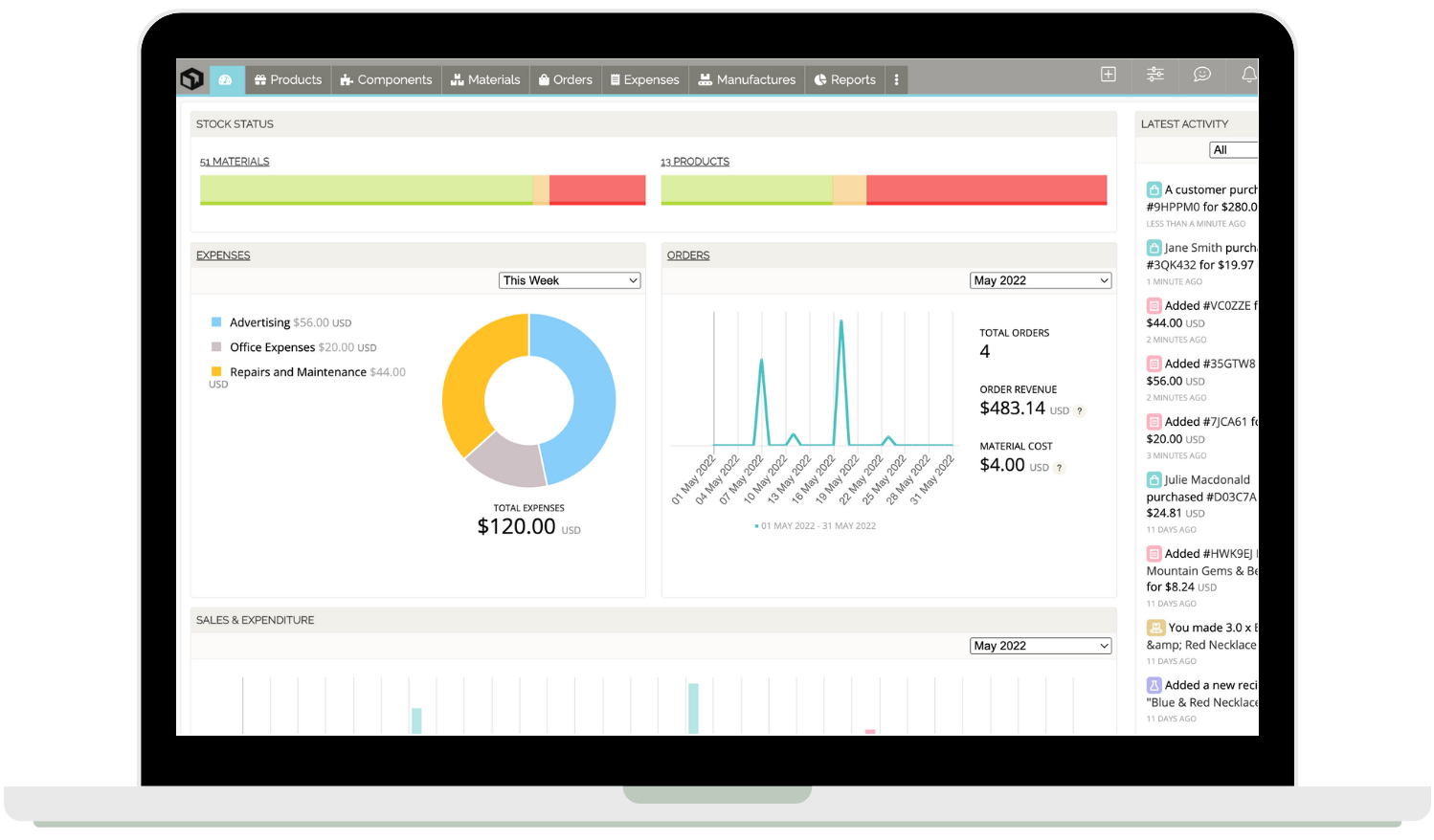
Task: Open the notifications bell icon
Action: click(1247, 74)
